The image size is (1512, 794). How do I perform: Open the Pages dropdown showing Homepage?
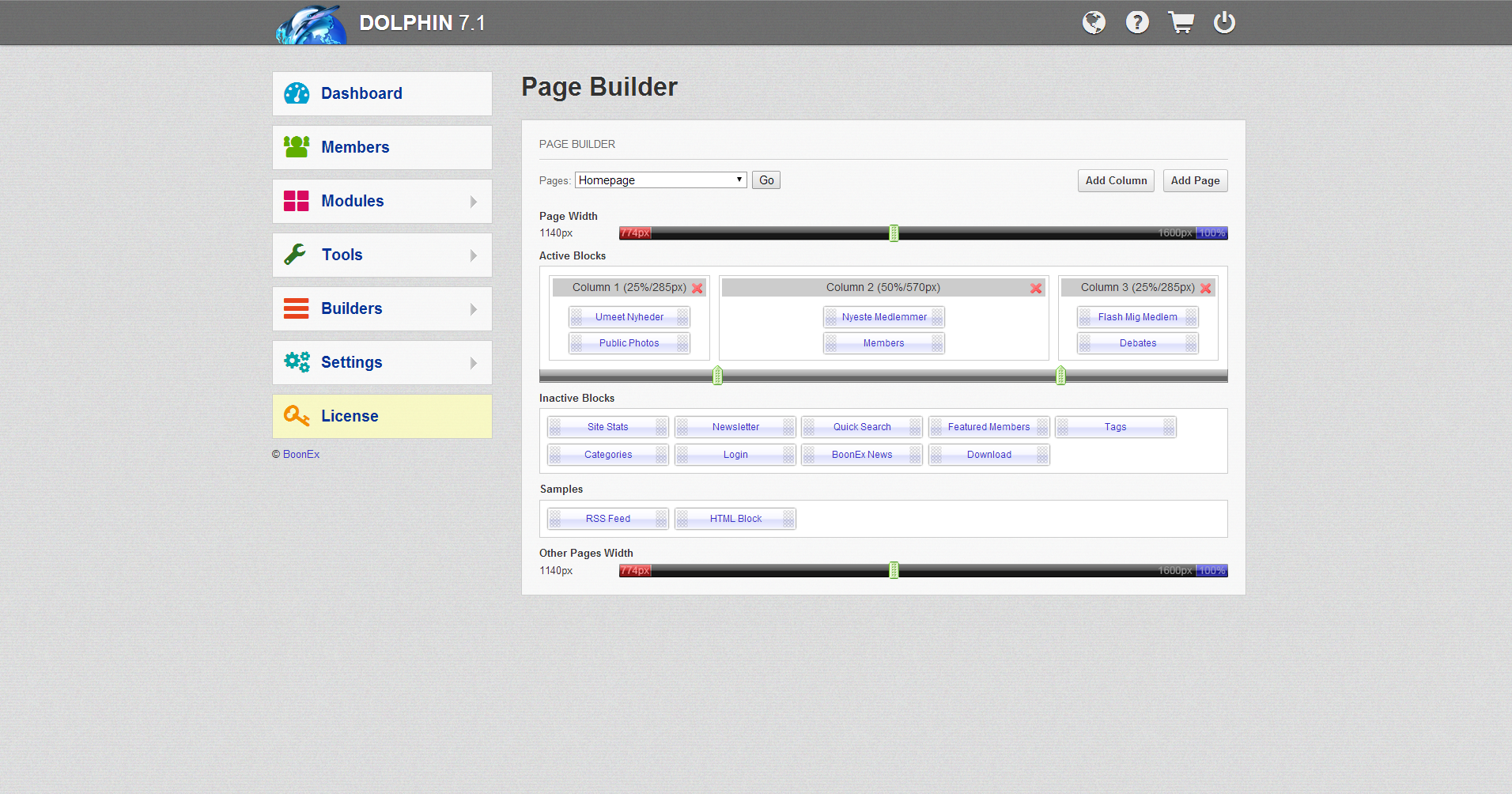pyautogui.click(x=660, y=180)
